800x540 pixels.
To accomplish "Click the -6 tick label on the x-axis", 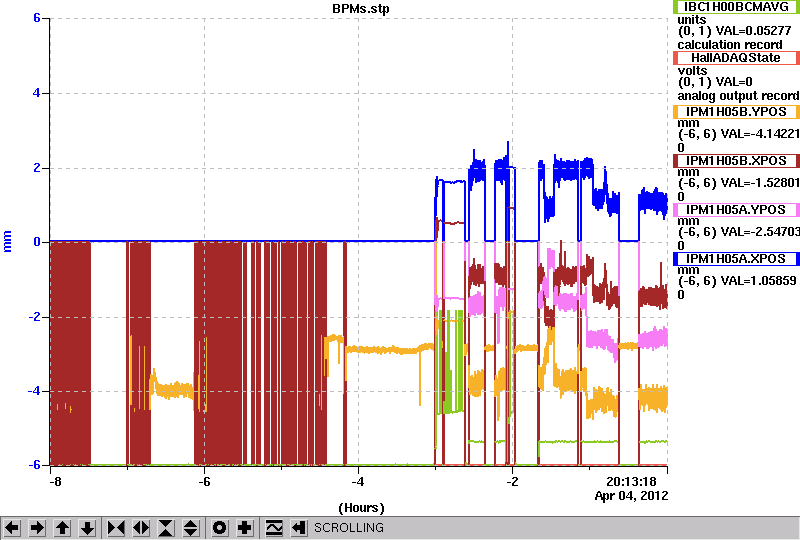I will click(x=204, y=482).
